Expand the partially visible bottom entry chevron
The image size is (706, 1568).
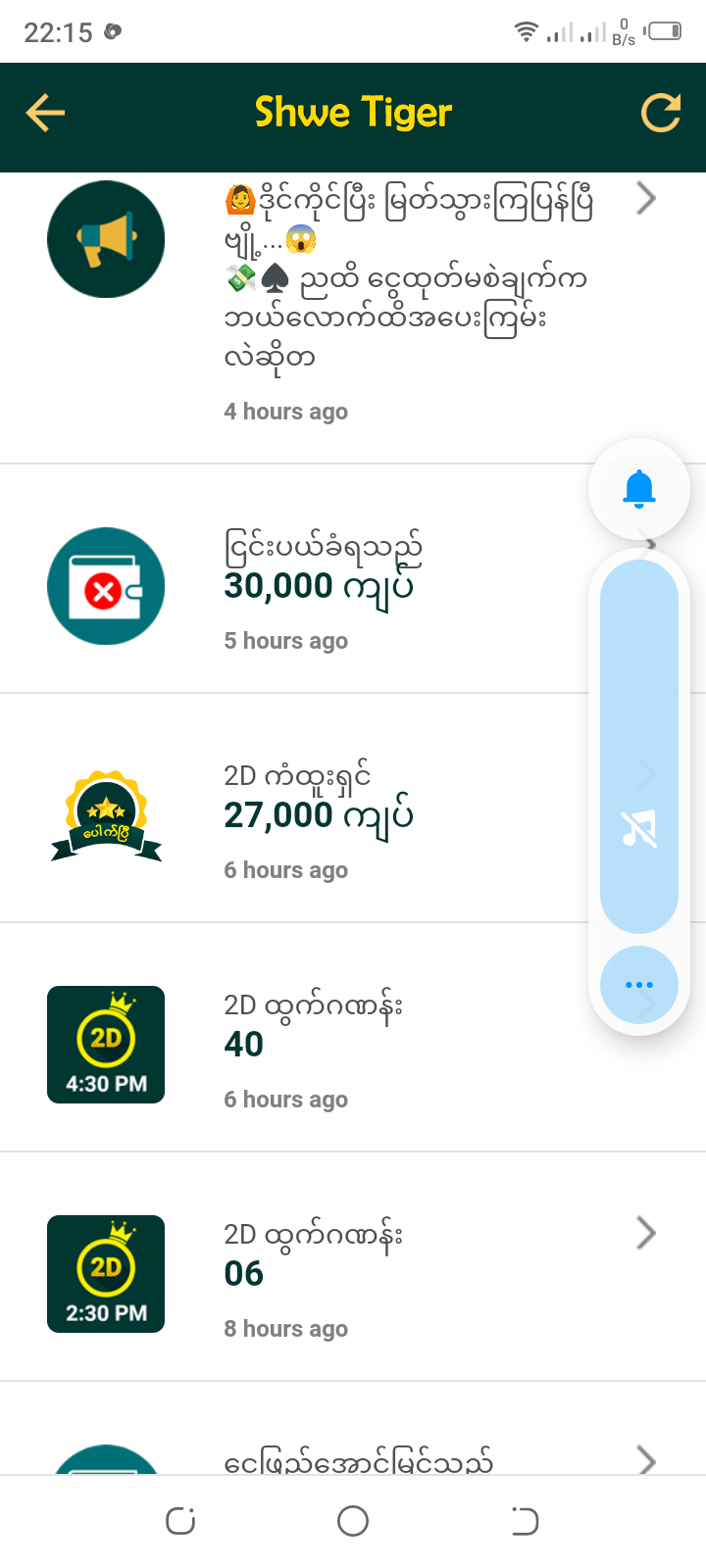point(645,1460)
